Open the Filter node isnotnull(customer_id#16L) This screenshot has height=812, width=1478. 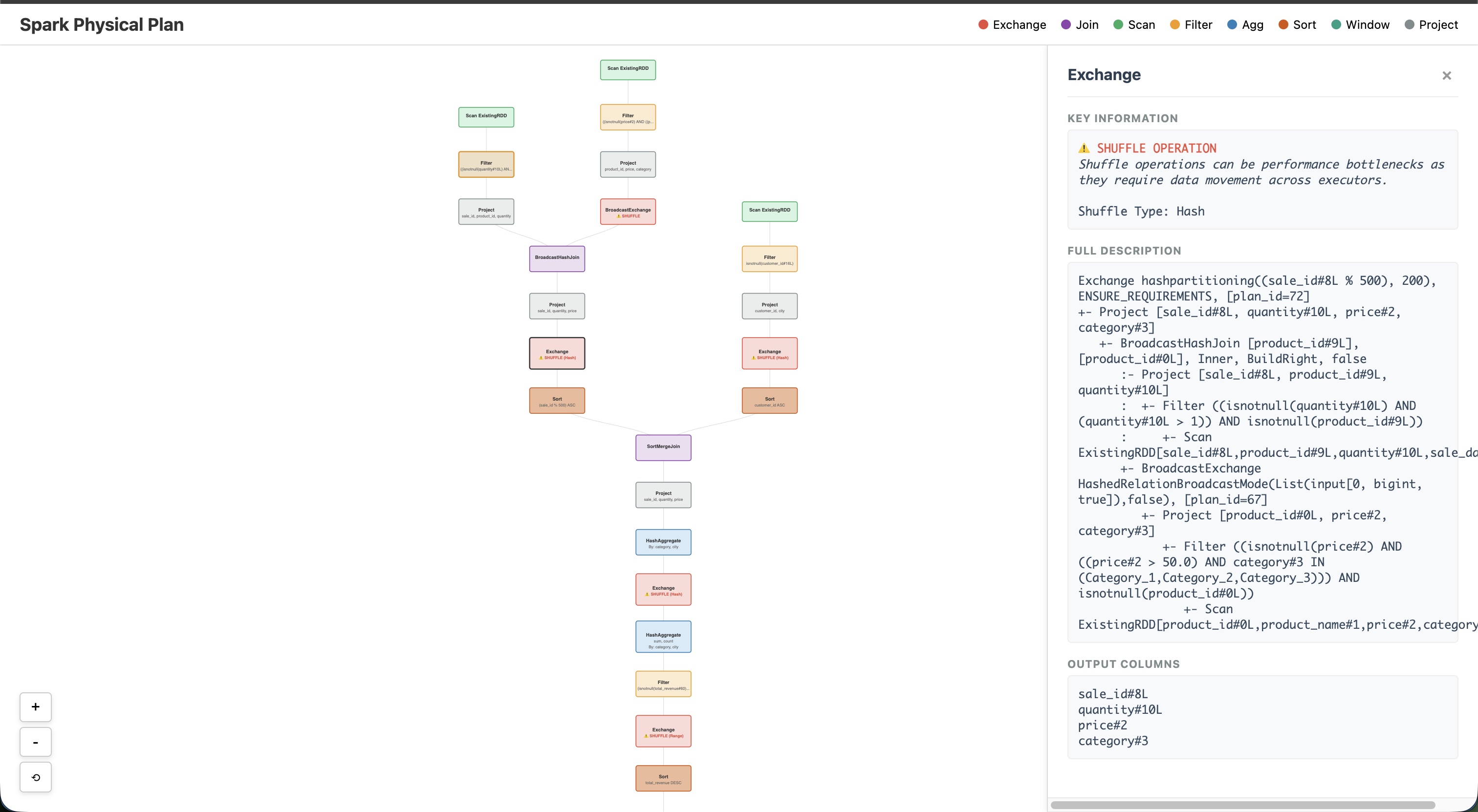coord(769,259)
